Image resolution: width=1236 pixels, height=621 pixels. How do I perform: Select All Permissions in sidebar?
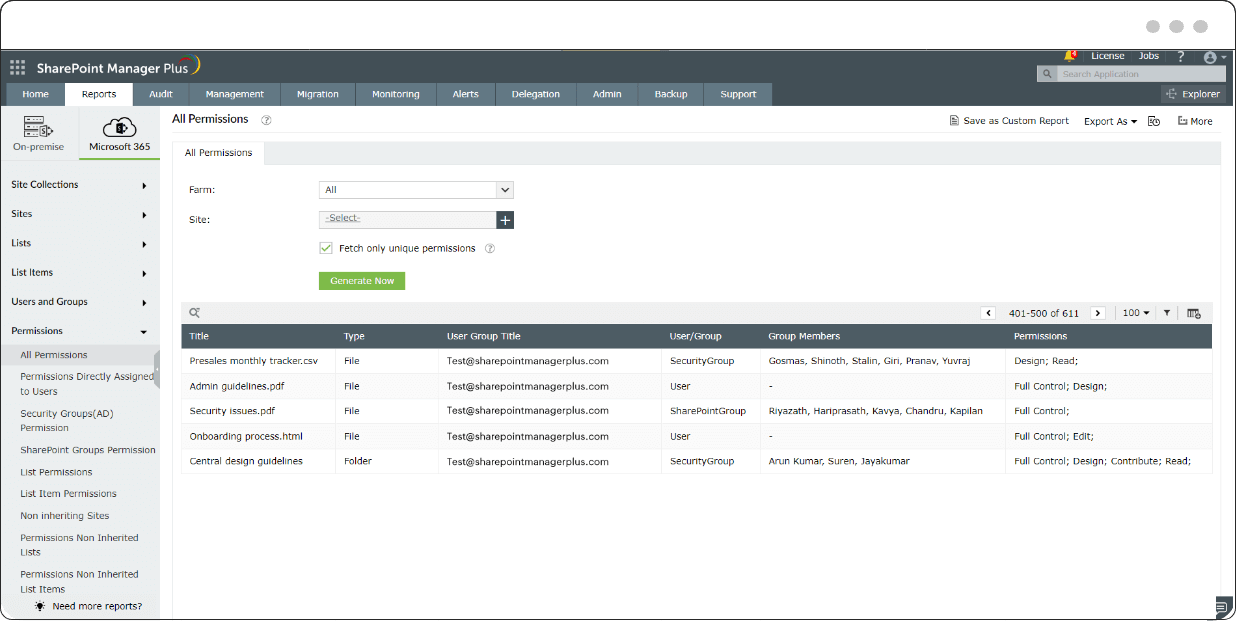pyautogui.click(x=54, y=355)
